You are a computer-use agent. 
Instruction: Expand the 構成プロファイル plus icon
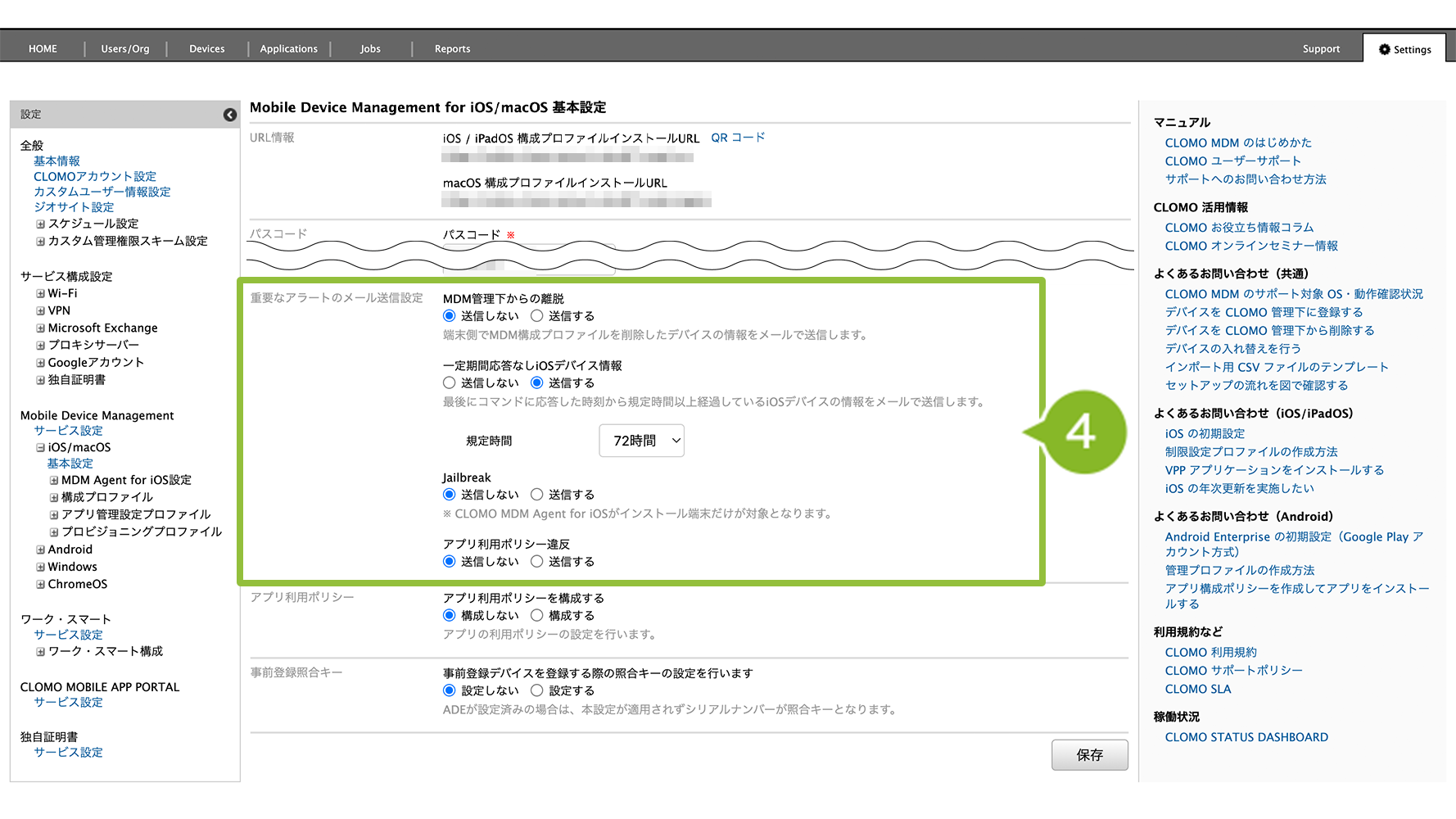(x=54, y=497)
